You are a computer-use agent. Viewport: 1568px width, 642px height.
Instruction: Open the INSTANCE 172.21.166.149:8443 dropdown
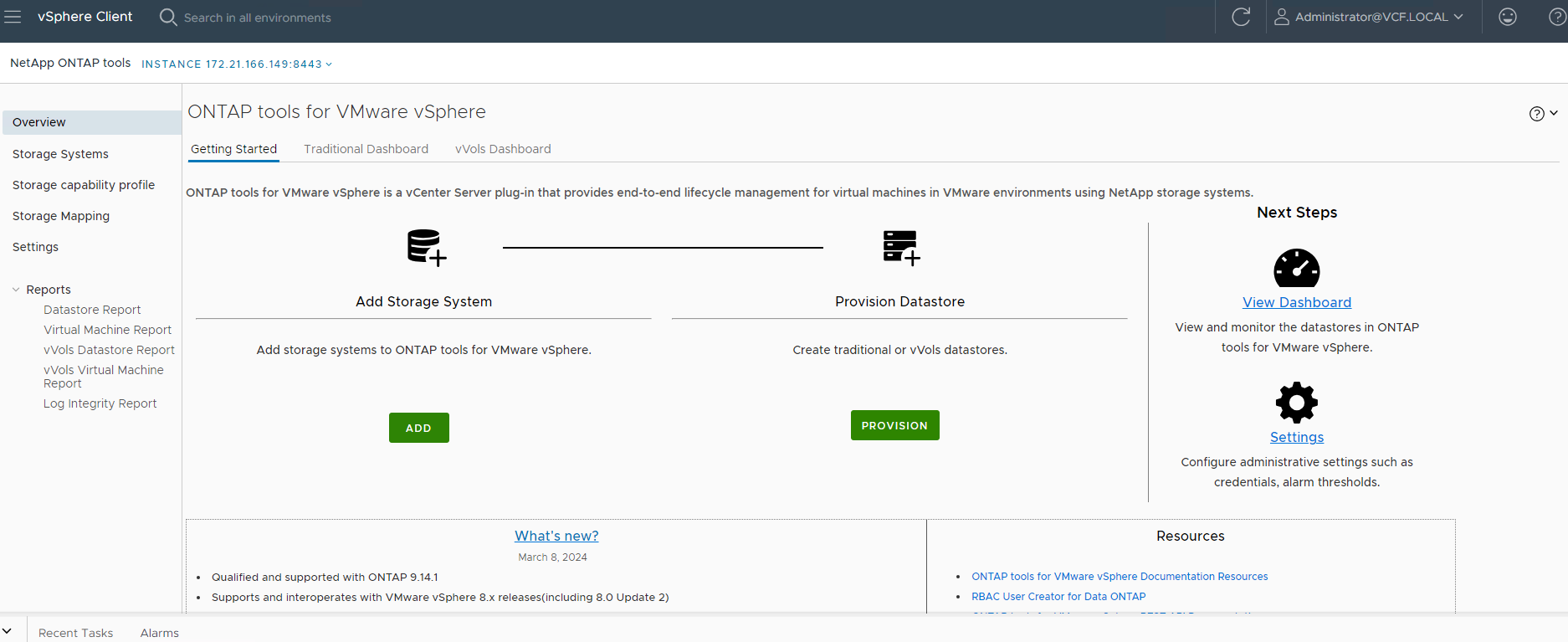coord(237,64)
